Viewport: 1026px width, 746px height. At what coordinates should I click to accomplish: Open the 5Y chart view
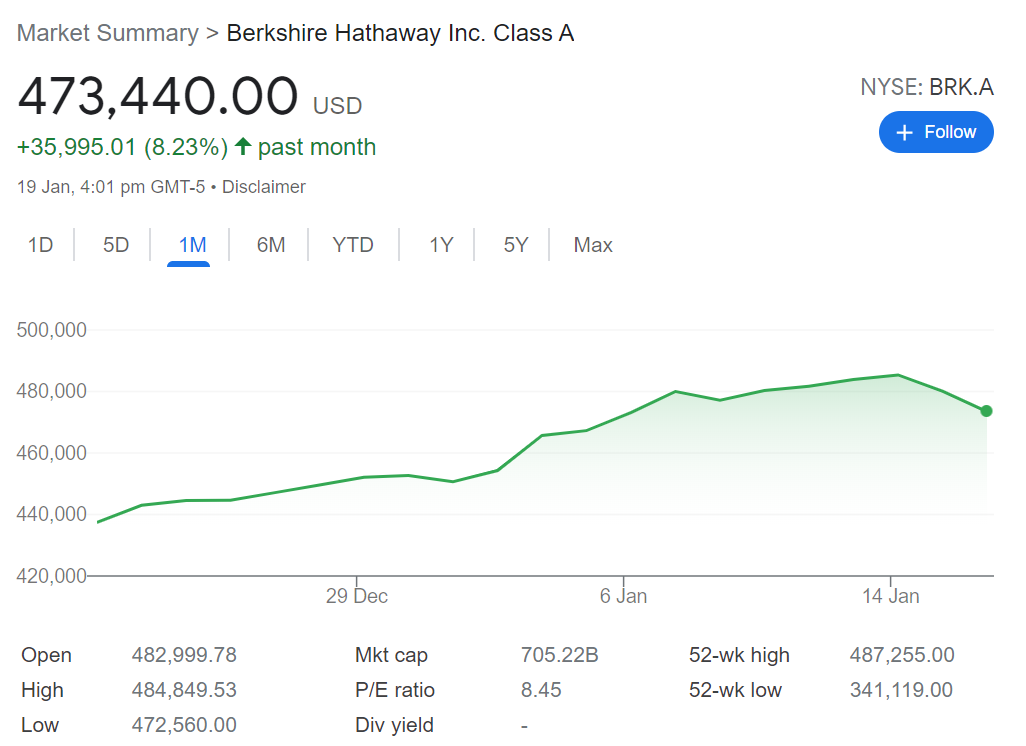(x=515, y=245)
